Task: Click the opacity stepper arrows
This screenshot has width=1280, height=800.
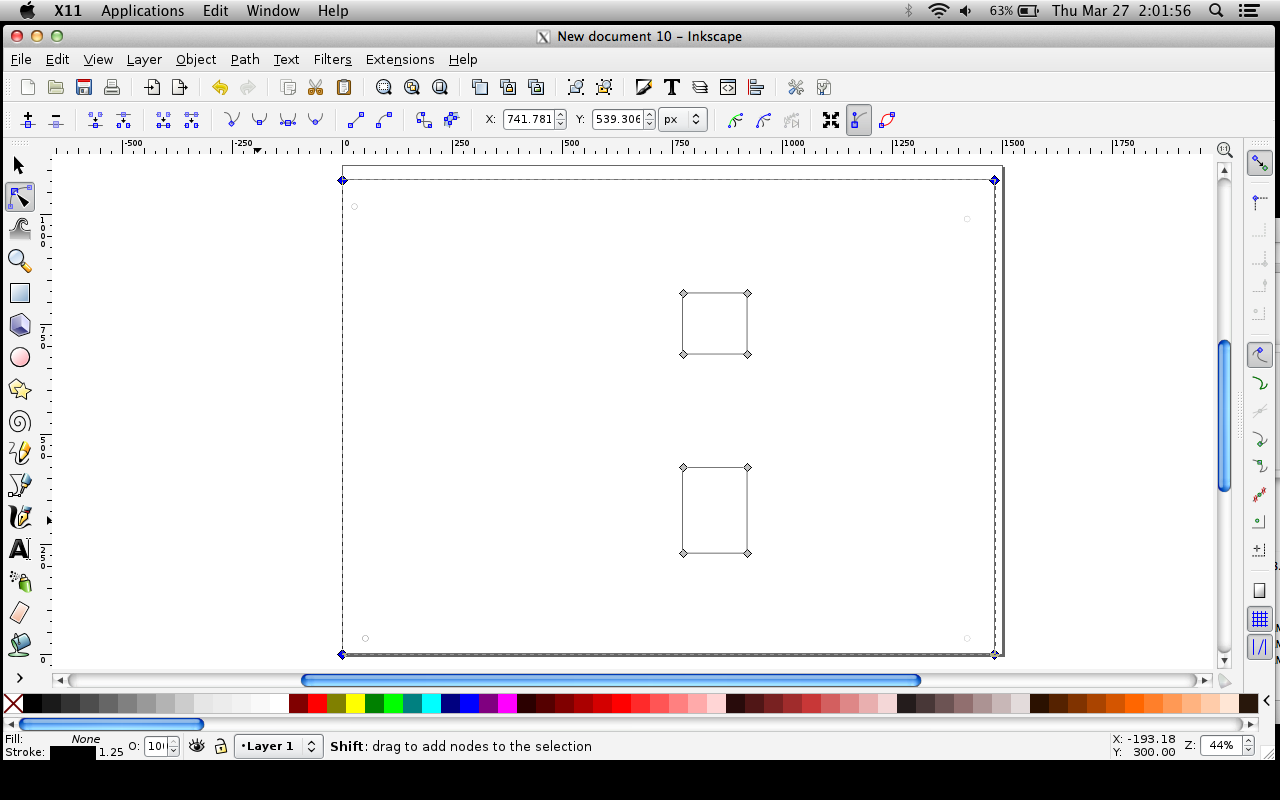Action: pyautogui.click(x=174, y=746)
